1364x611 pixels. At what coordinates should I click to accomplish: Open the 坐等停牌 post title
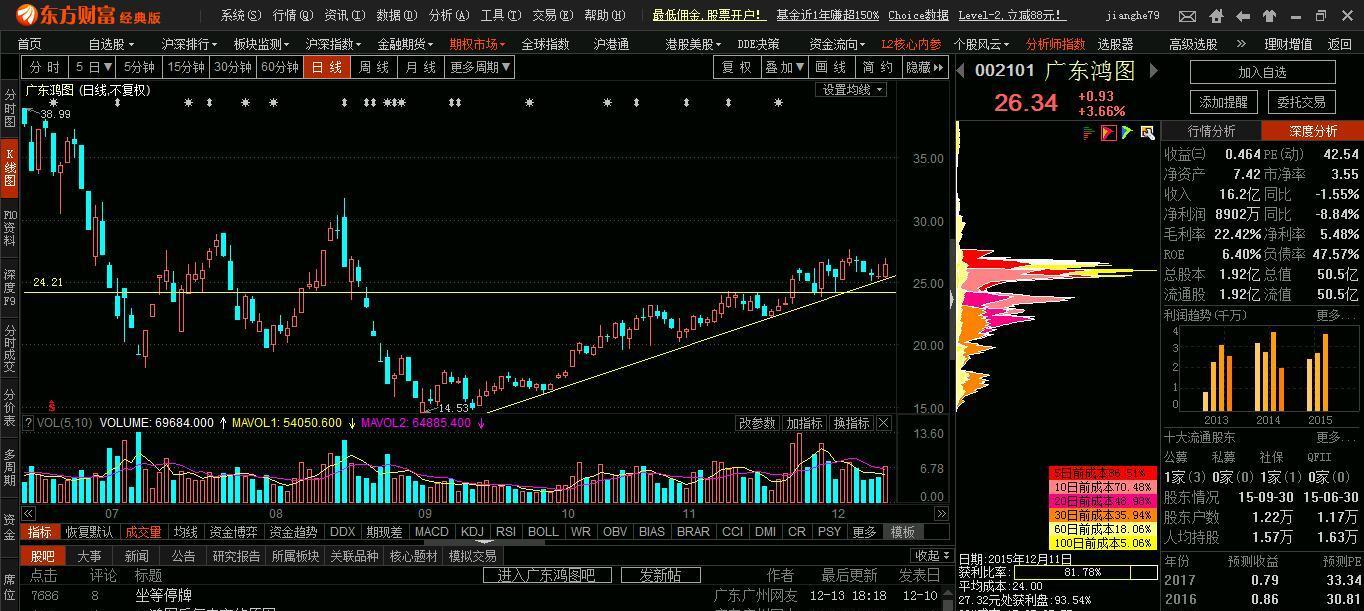pyautogui.click(x=164, y=596)
